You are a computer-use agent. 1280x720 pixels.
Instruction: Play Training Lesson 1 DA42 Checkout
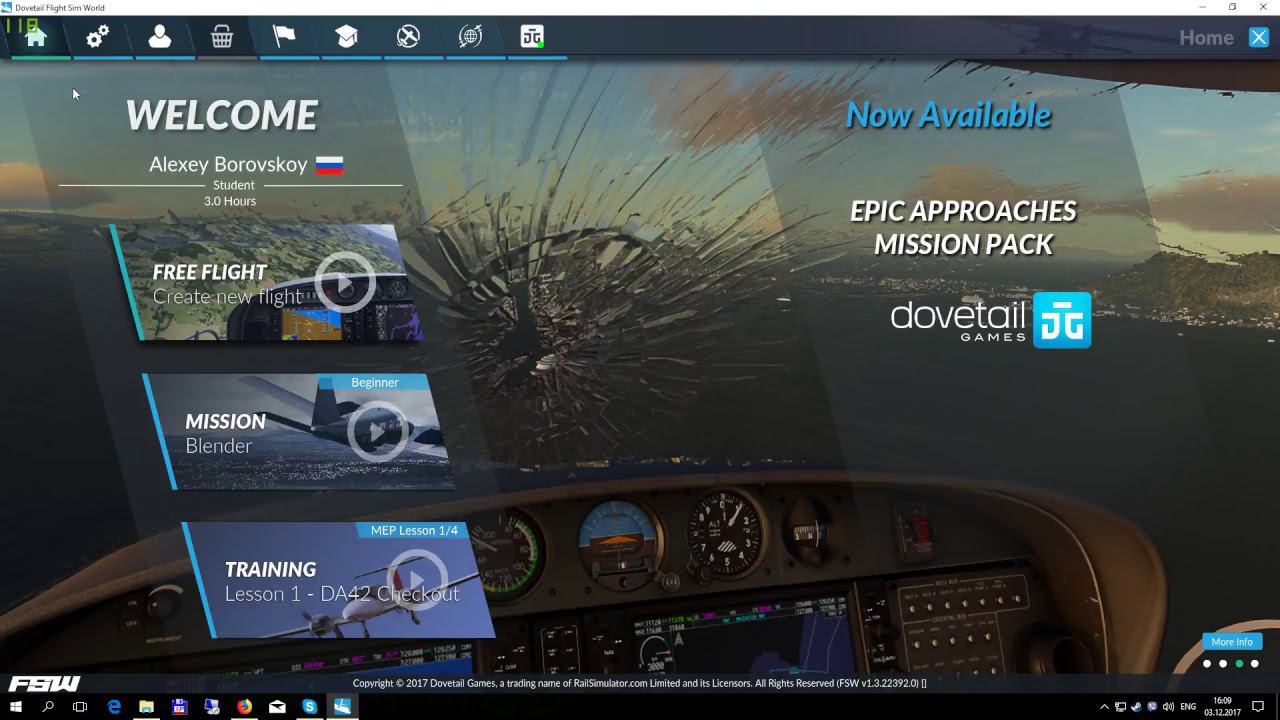coord(417,580)
